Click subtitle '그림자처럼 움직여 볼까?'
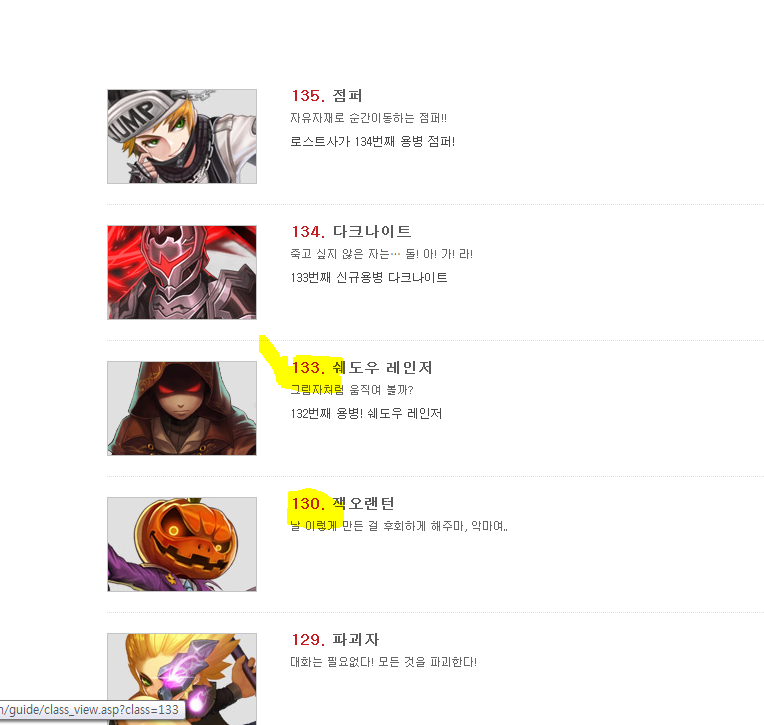This screenshot has width=764, height=725. [x=352, y=390]
